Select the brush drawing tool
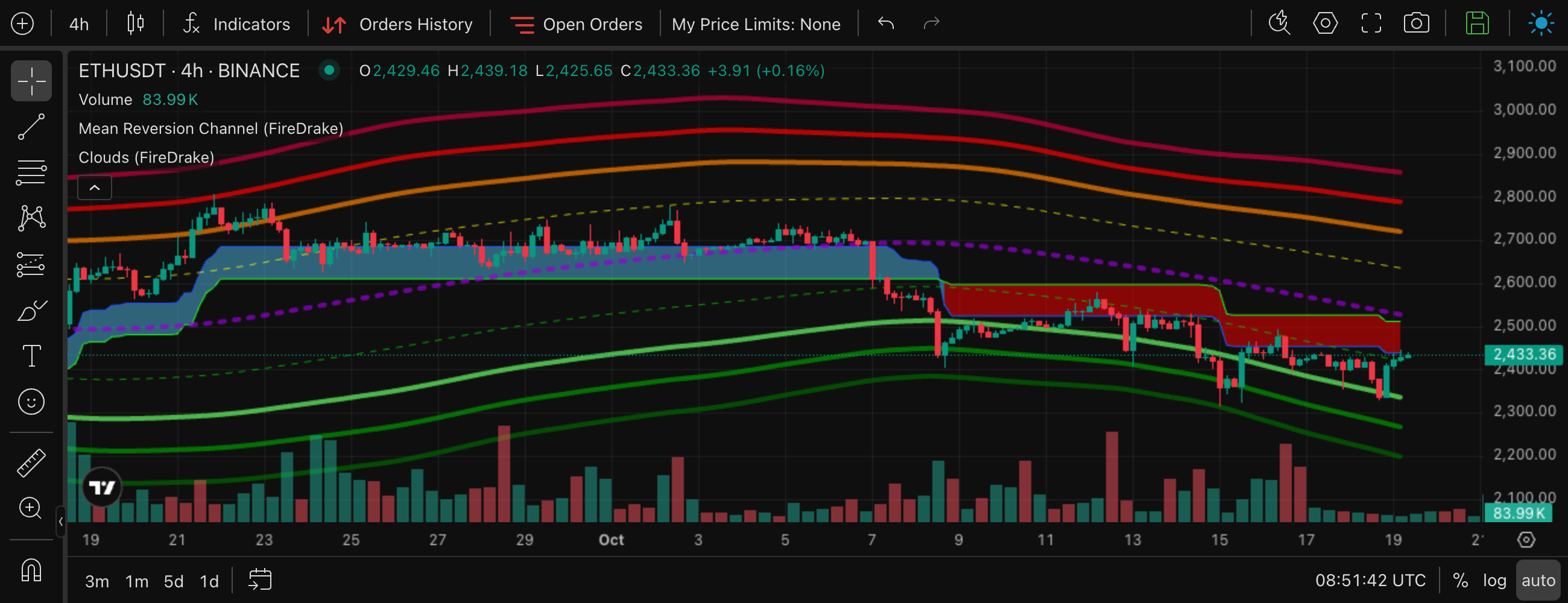Screen dimensions: 1568x603 tap(31, 311)
